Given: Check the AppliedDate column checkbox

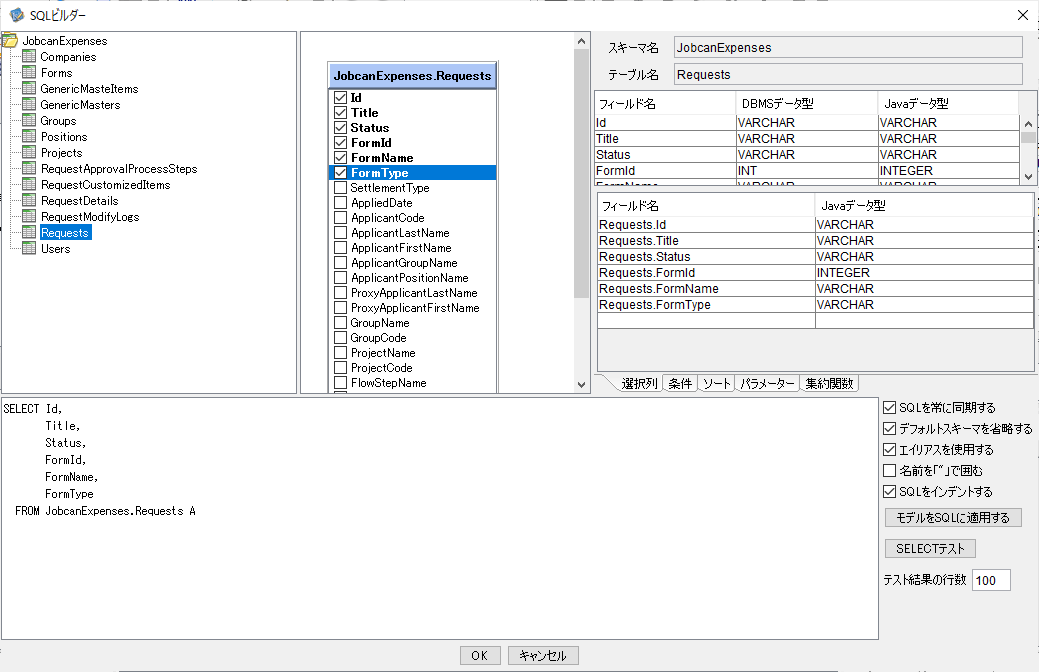Looking at the screenshot, I should pyautogui.click(x=341, y=203).
